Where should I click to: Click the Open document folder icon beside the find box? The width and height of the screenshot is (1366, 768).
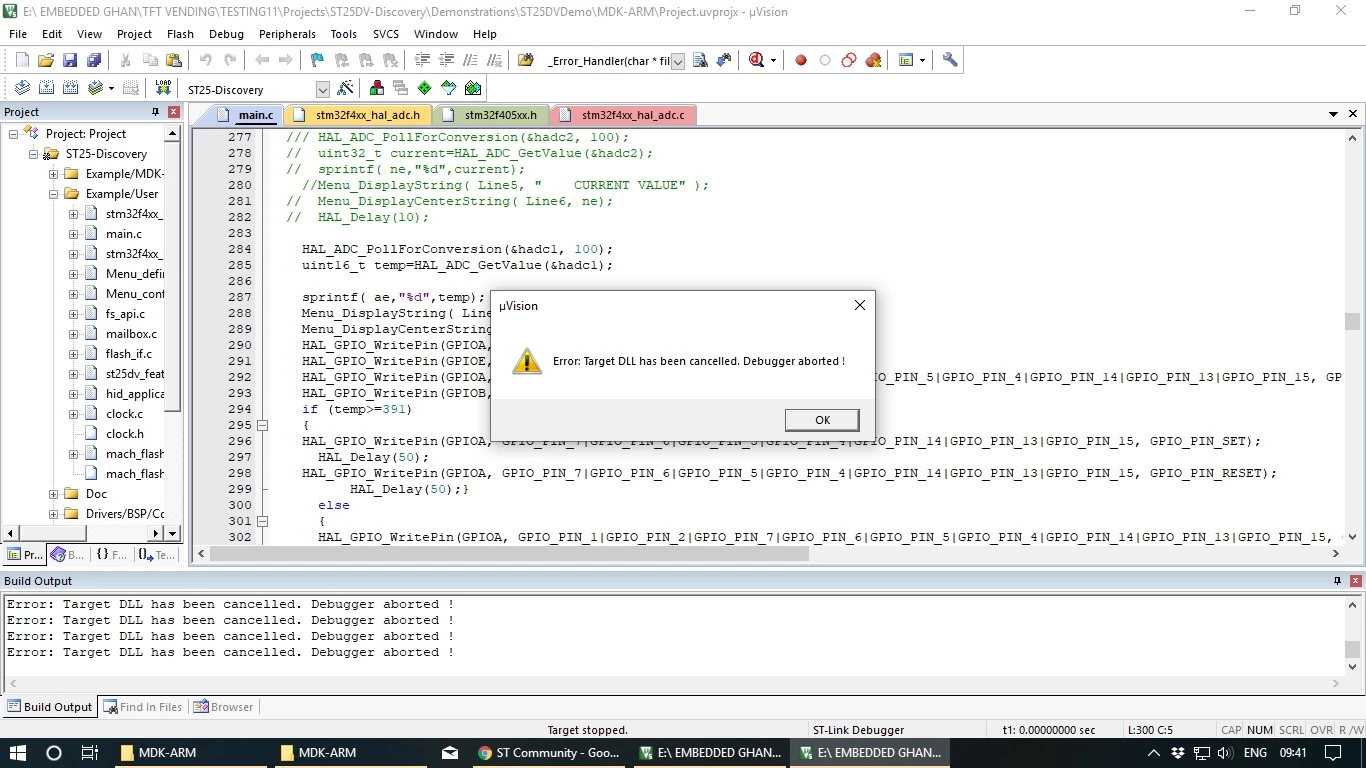tap(525, 60)
